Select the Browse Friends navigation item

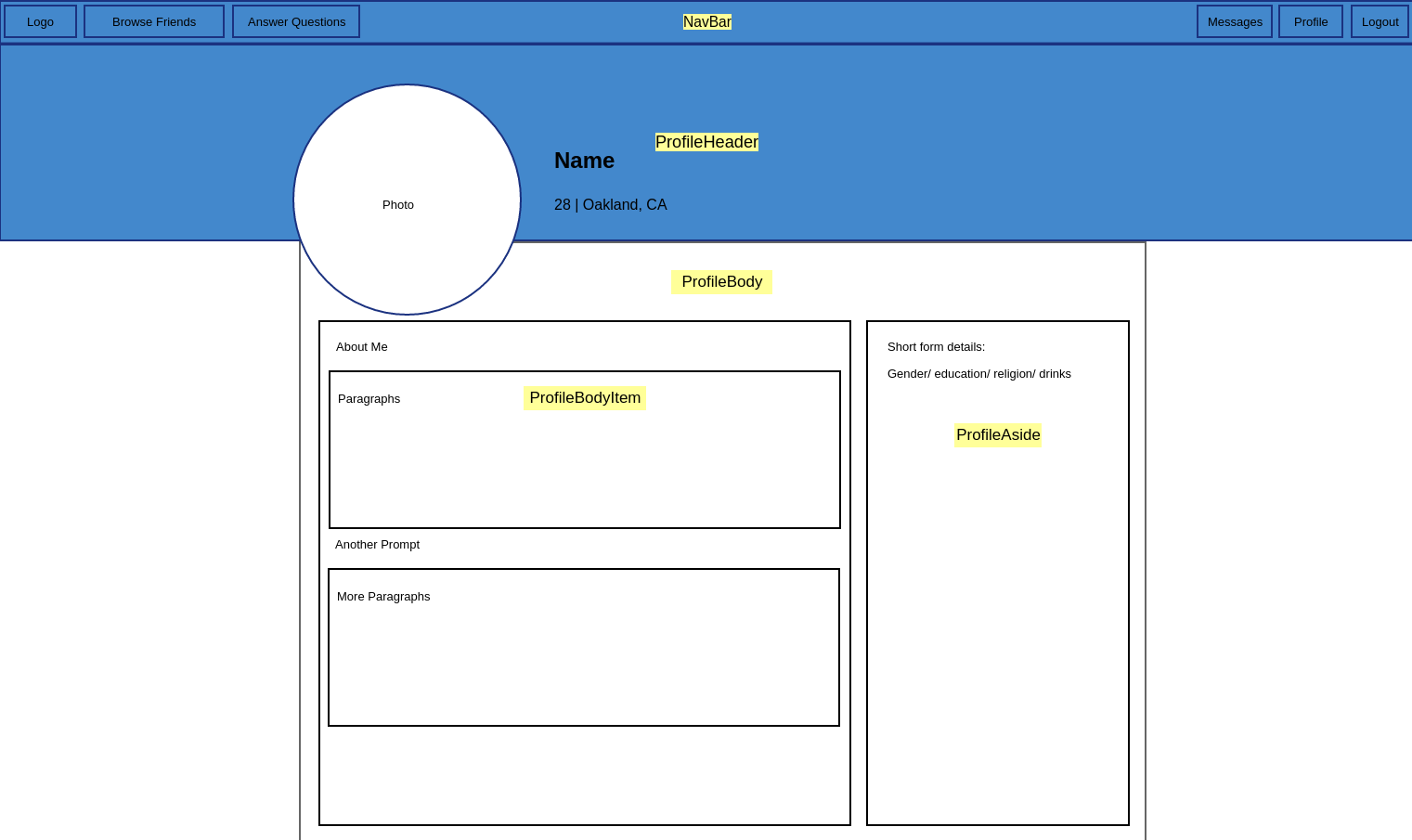(x=153, y=21)
